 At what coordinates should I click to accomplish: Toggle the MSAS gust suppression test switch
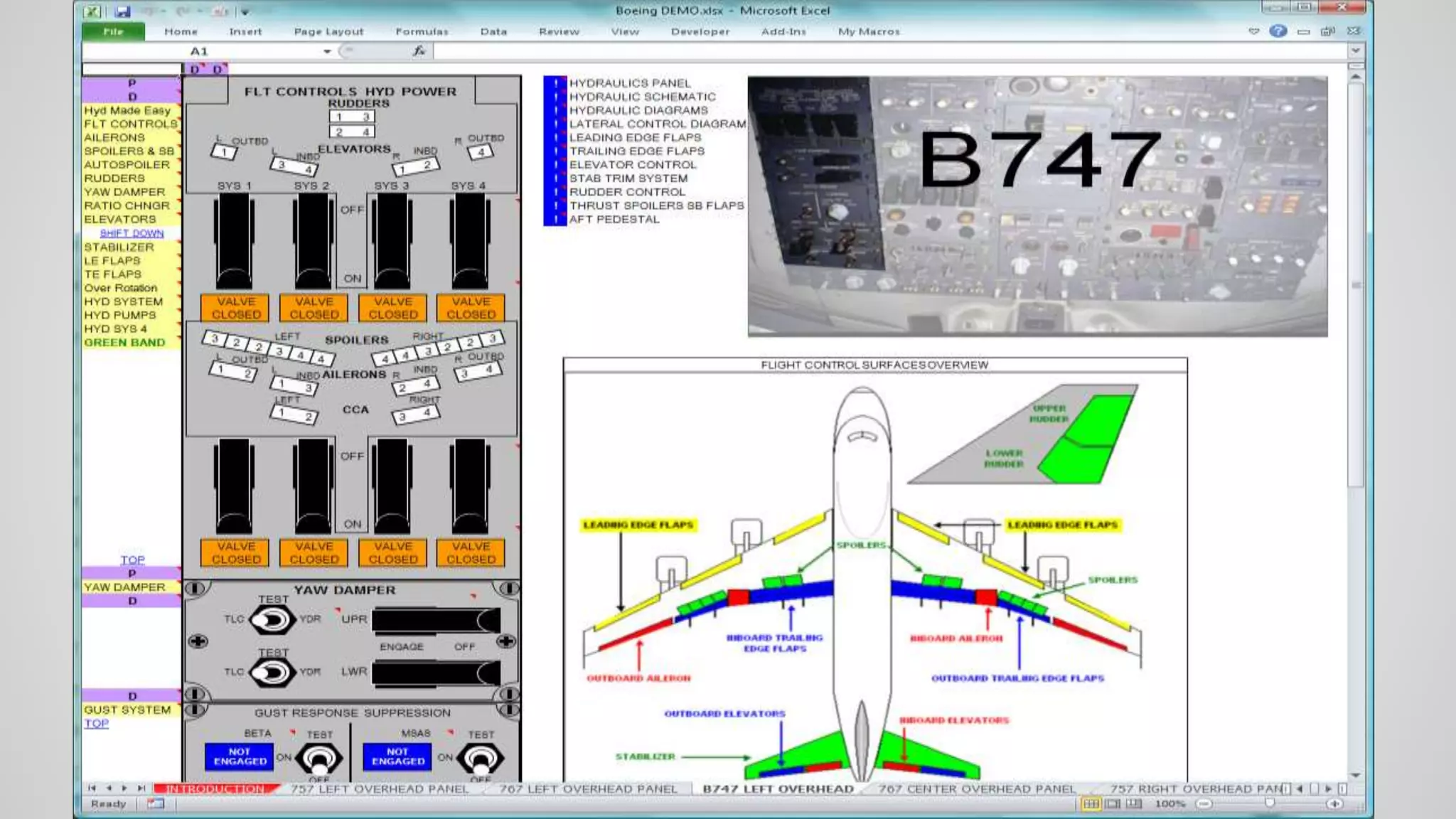[481, 759]
